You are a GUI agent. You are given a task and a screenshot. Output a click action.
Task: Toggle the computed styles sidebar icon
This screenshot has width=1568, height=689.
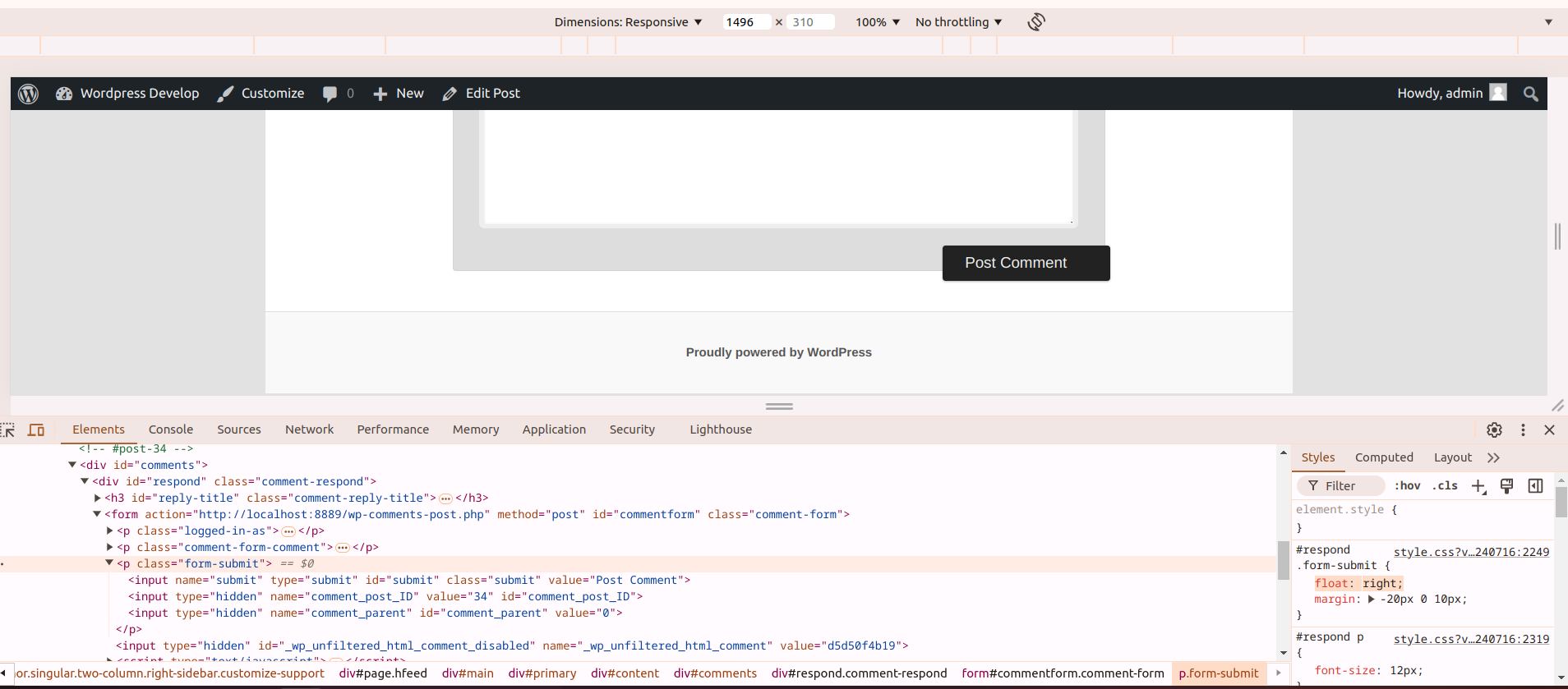[1535, 486]
